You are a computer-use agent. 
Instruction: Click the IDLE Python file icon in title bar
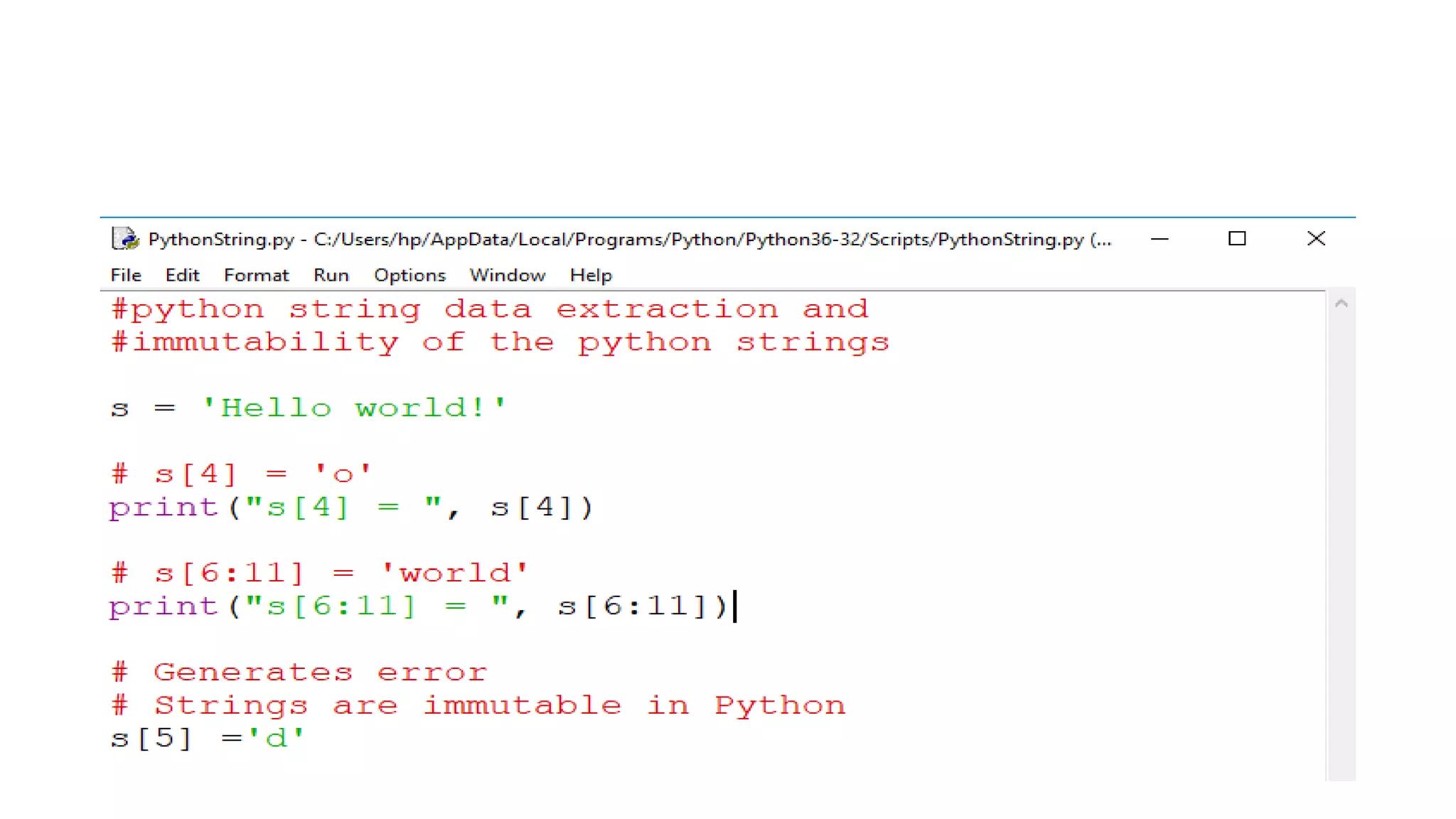click(x=125, y=239)
